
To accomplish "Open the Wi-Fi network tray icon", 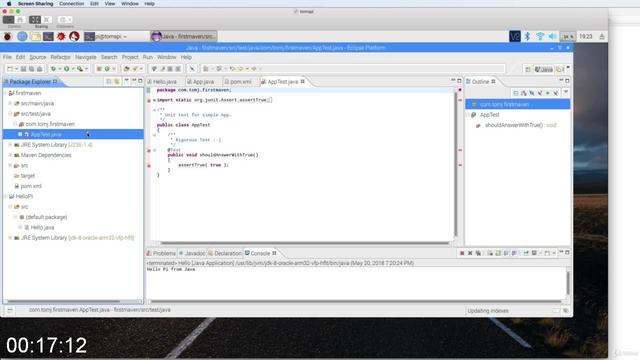I will 540,36.
